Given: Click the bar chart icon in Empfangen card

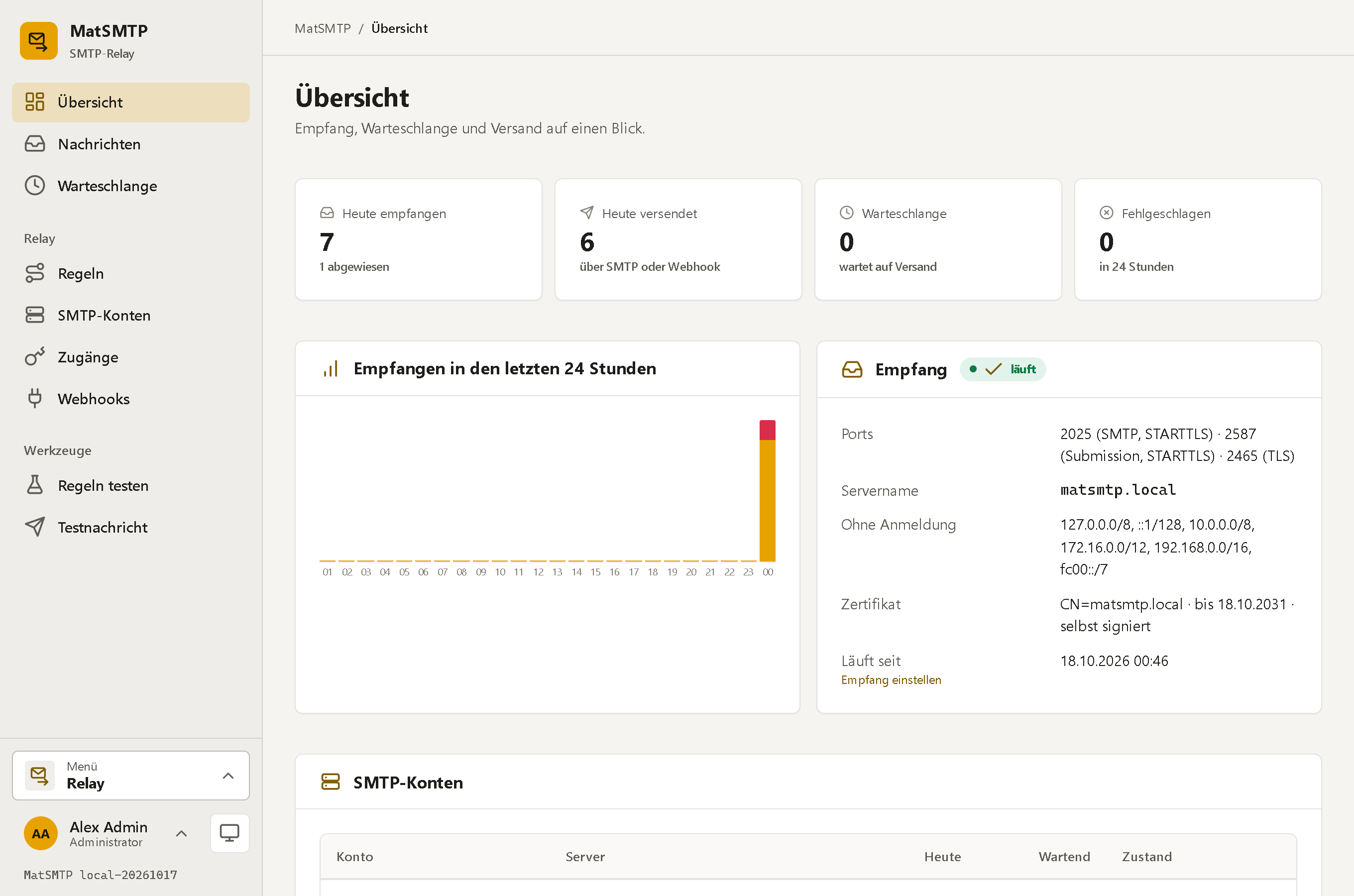Looking at the screenshot, I should click(x=331, y=368).
